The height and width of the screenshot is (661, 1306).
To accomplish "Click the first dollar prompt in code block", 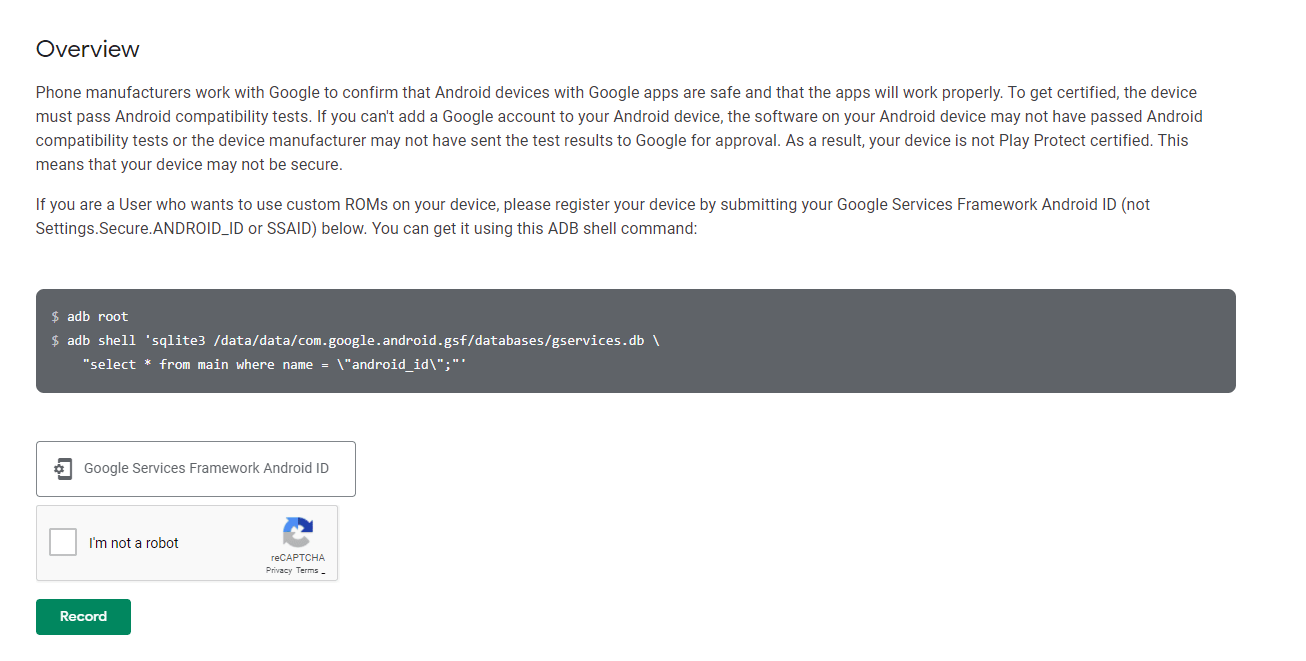I will coord(56,316).
